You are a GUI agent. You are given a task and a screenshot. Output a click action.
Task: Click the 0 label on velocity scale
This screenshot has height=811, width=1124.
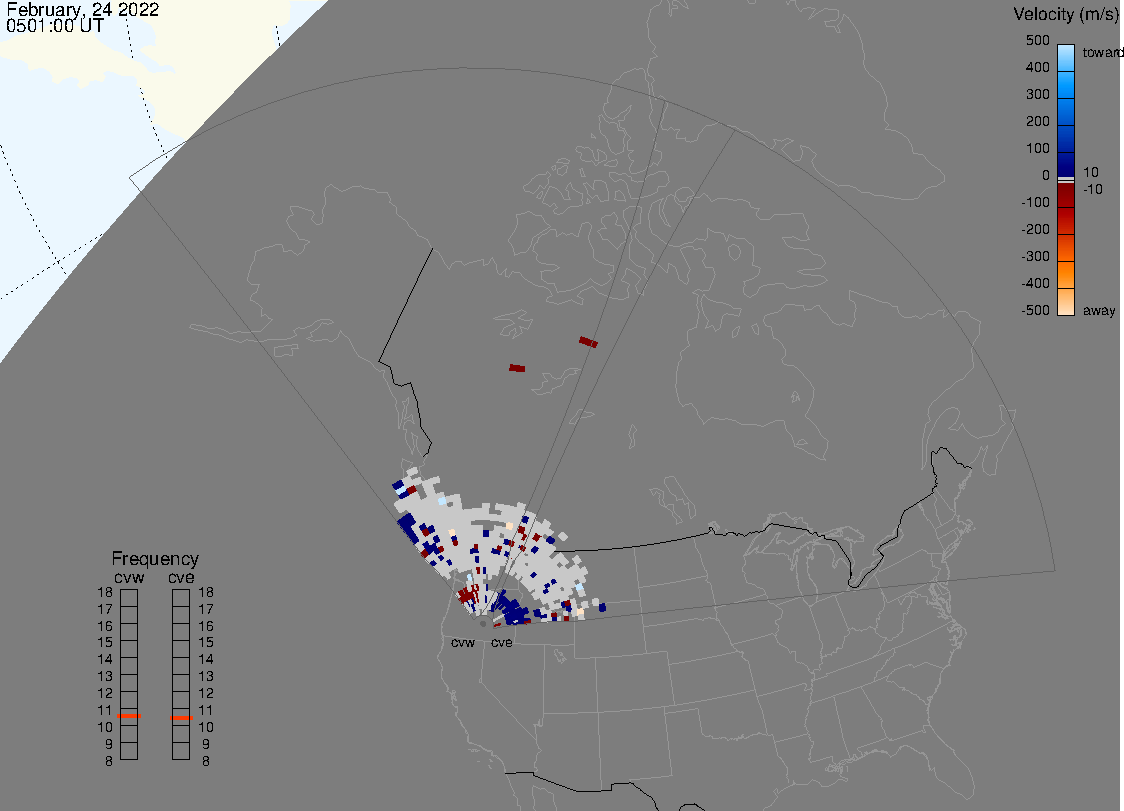(x=1046, y=176)
